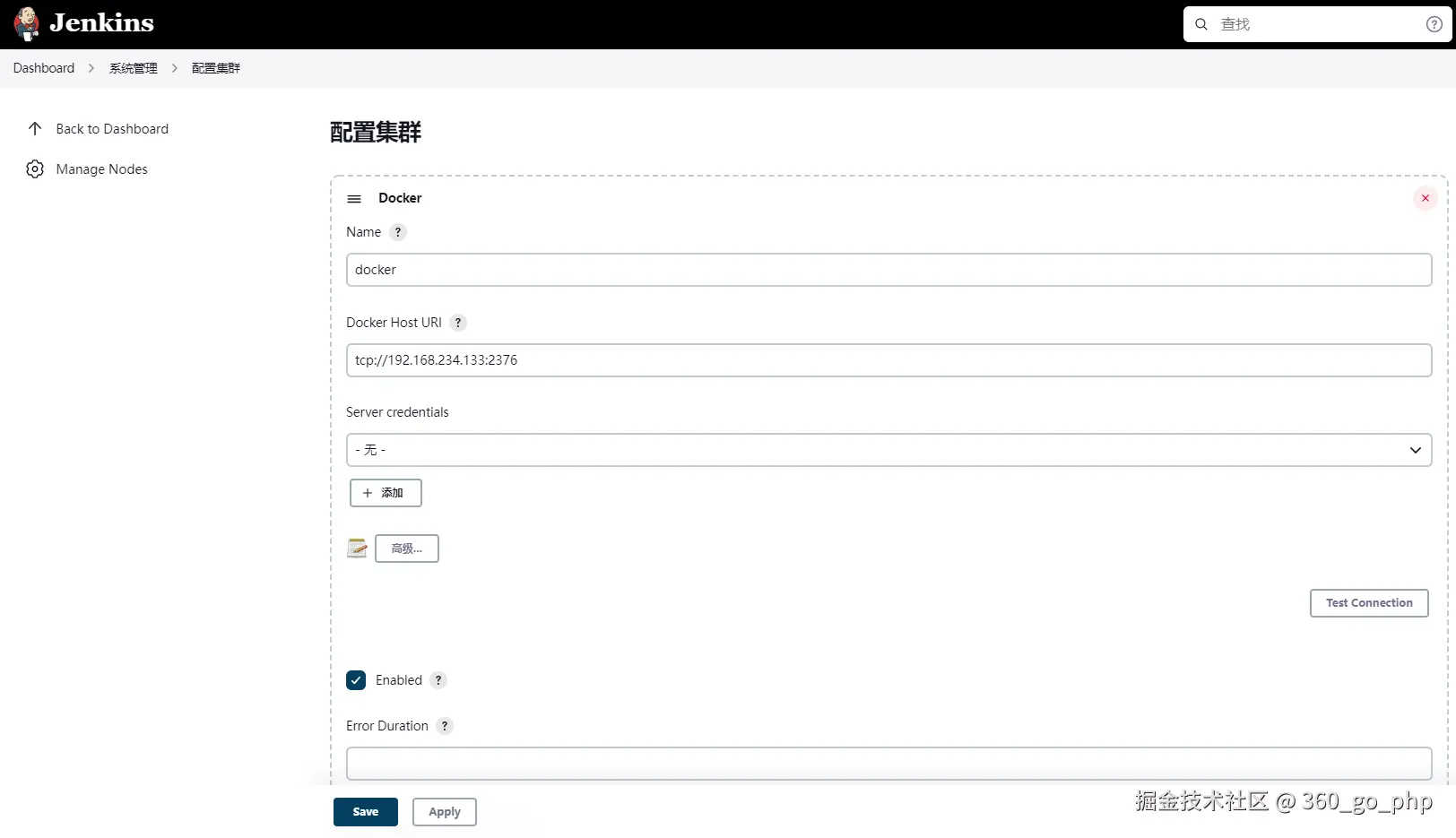The width and height of the screenshot is (1456, 838).
Task: Grab the Docker section drag handle icon
Action: (354, 199)
